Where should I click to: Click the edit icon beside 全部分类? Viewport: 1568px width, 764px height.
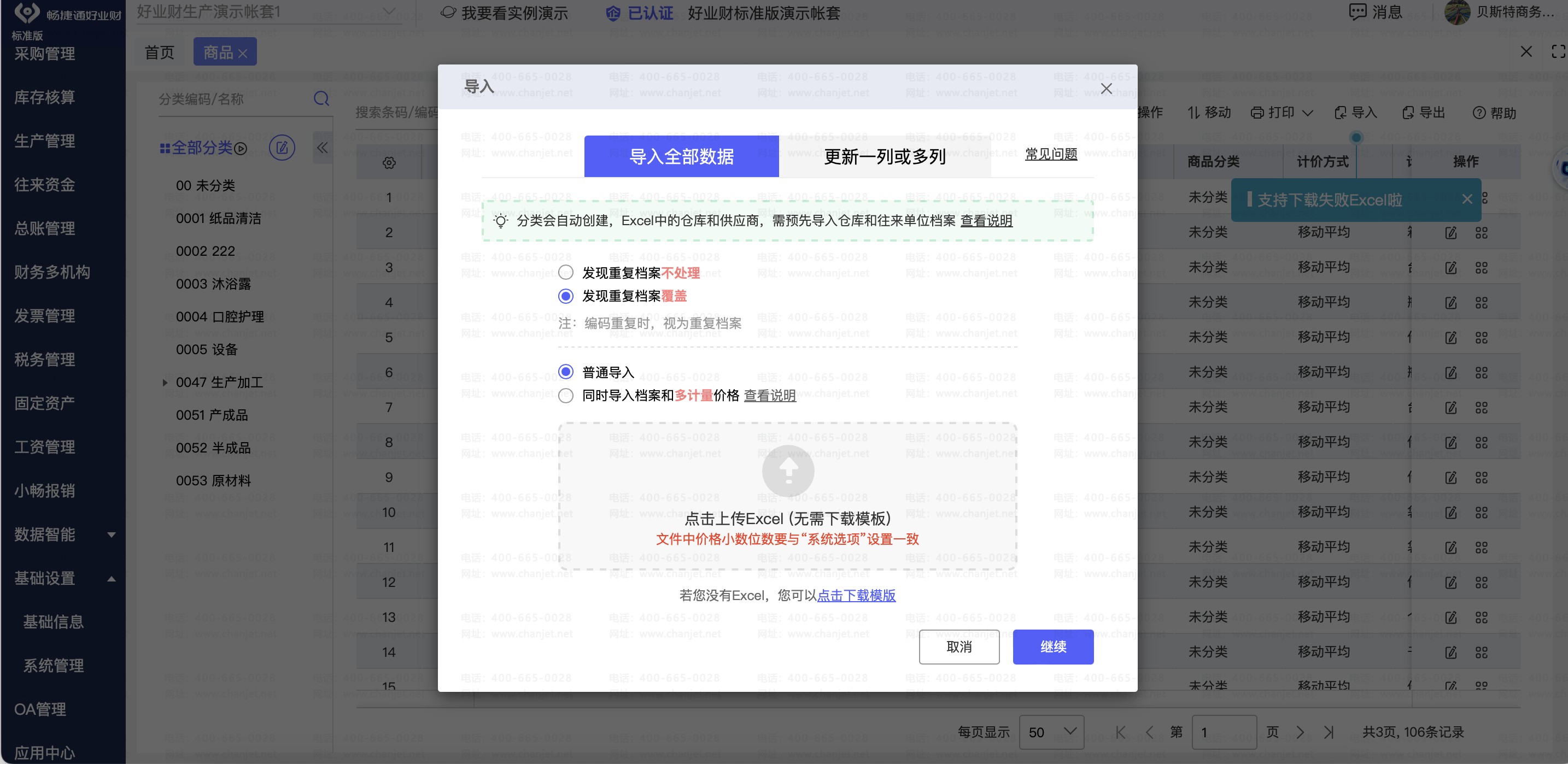click(x=282, y=148)
